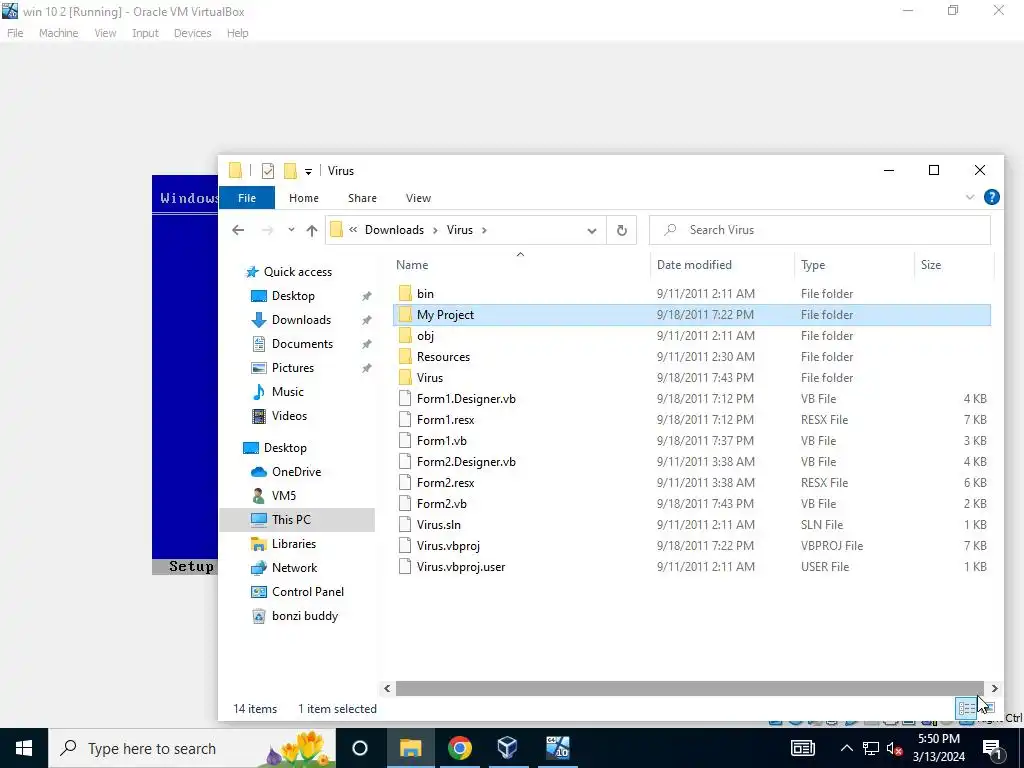Open Pictures in Quick access

(x=293, y=368)
